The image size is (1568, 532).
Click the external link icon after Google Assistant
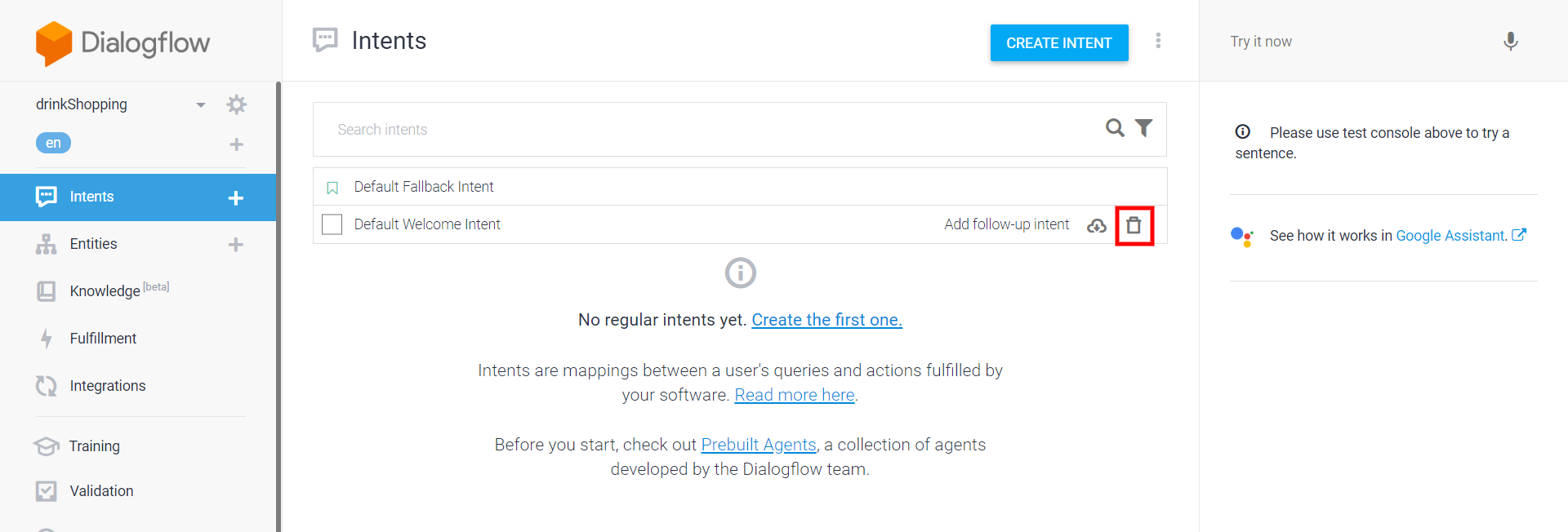click(1519, 235)
